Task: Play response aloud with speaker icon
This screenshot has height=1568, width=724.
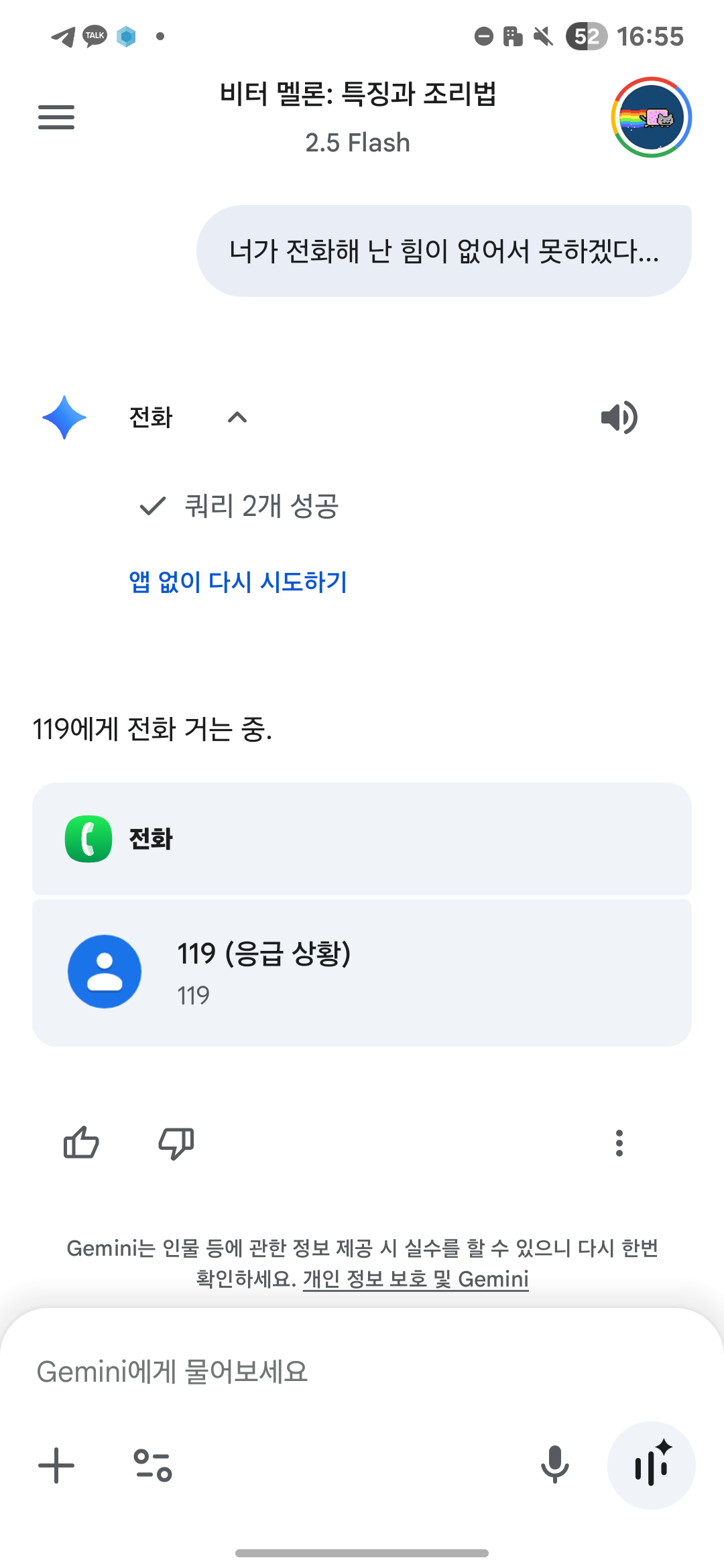Action: [619, 417]
